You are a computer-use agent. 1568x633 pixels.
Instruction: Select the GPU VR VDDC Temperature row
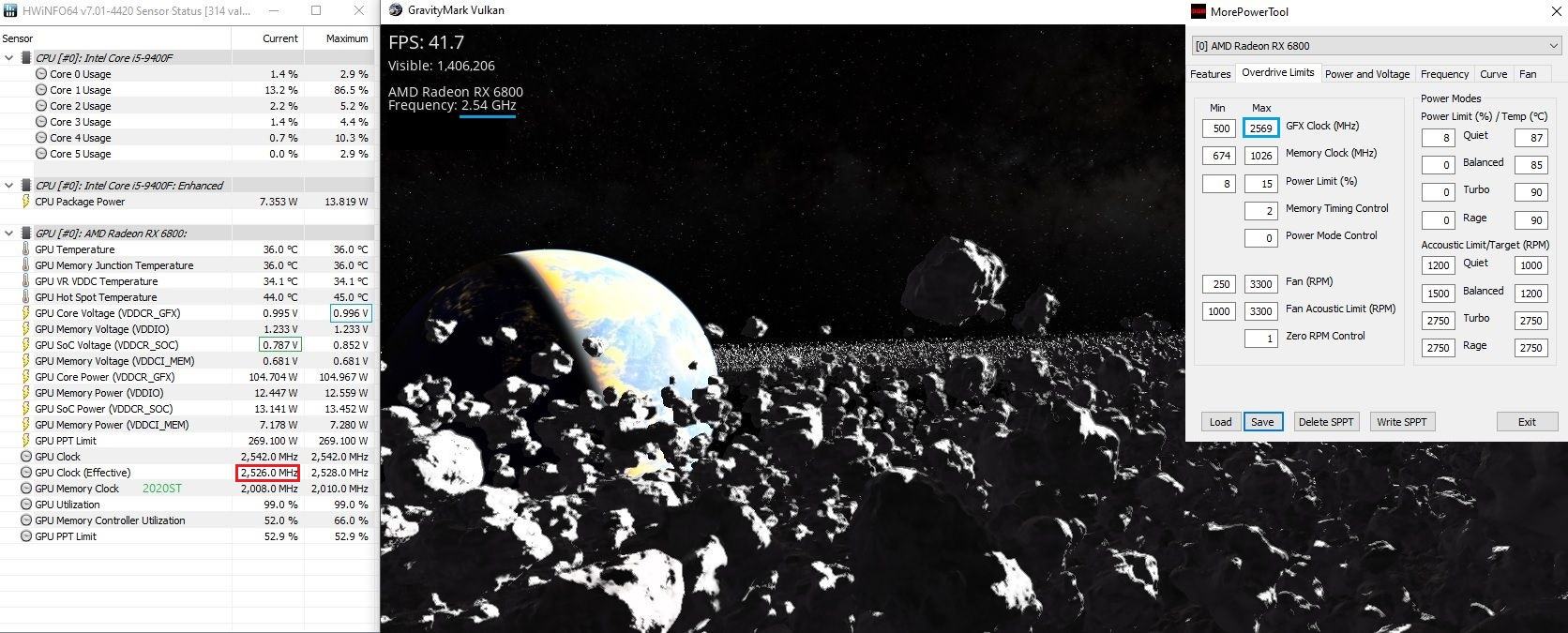pyautogui.click(x=188, y=281)
